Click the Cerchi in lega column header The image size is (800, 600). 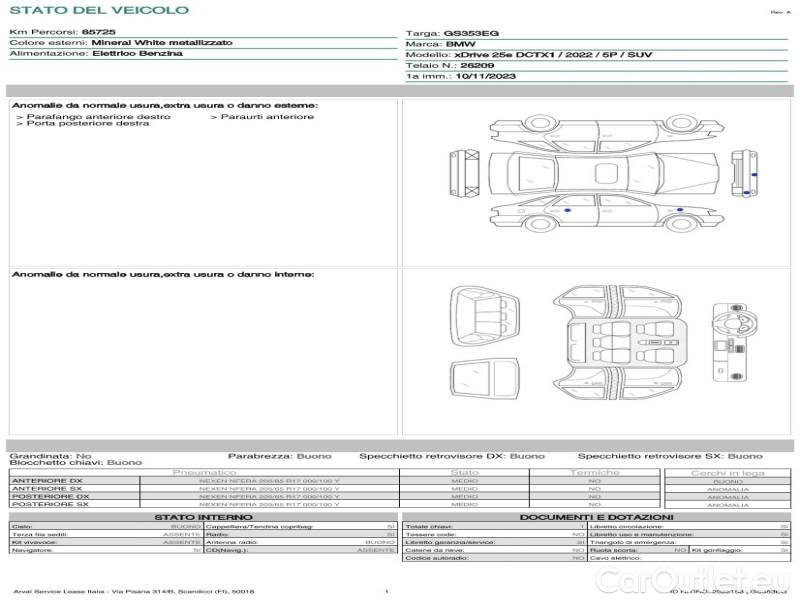(x=727, y=472)
